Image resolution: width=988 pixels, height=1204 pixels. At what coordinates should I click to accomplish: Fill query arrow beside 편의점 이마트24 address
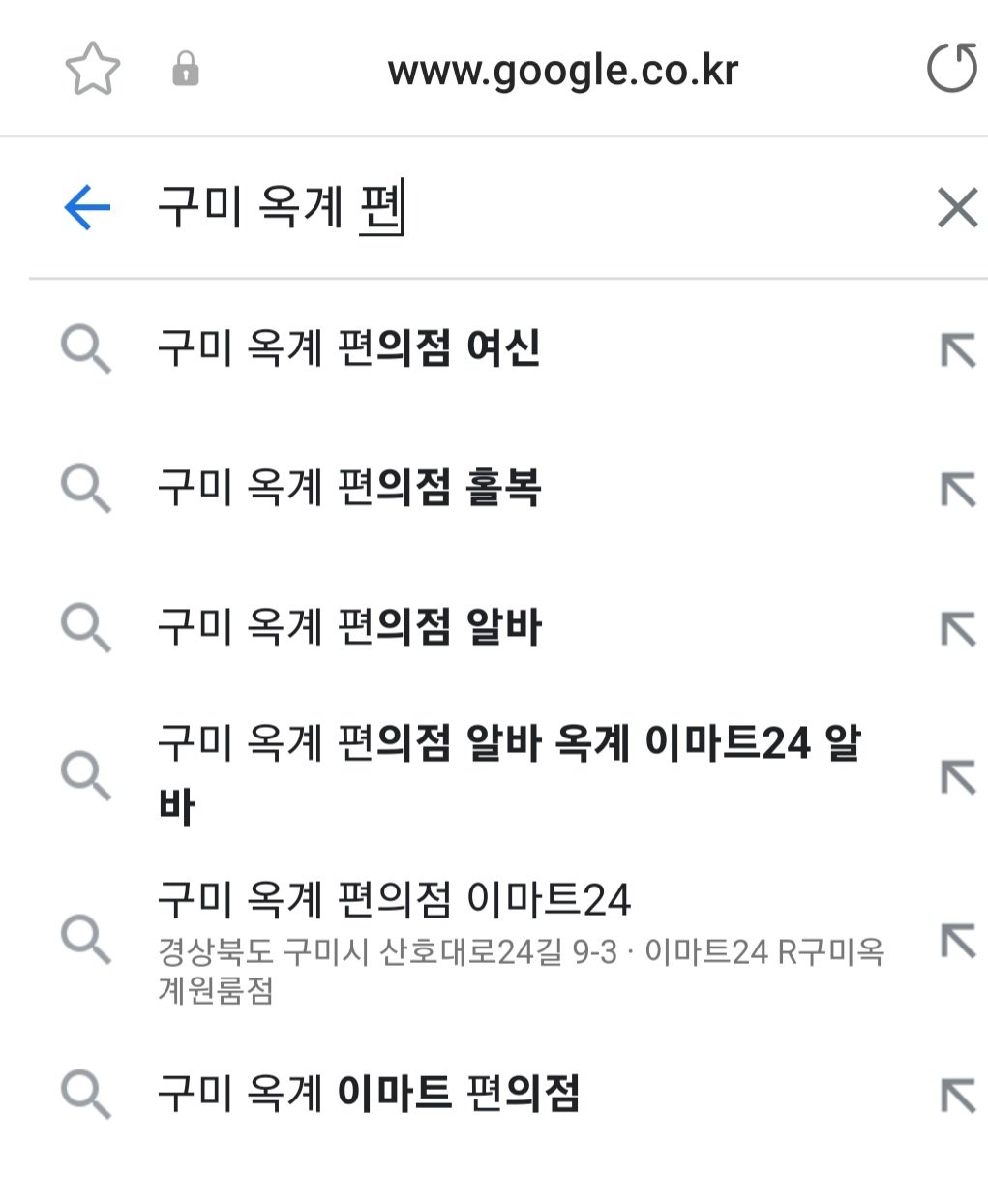(958, 940)
